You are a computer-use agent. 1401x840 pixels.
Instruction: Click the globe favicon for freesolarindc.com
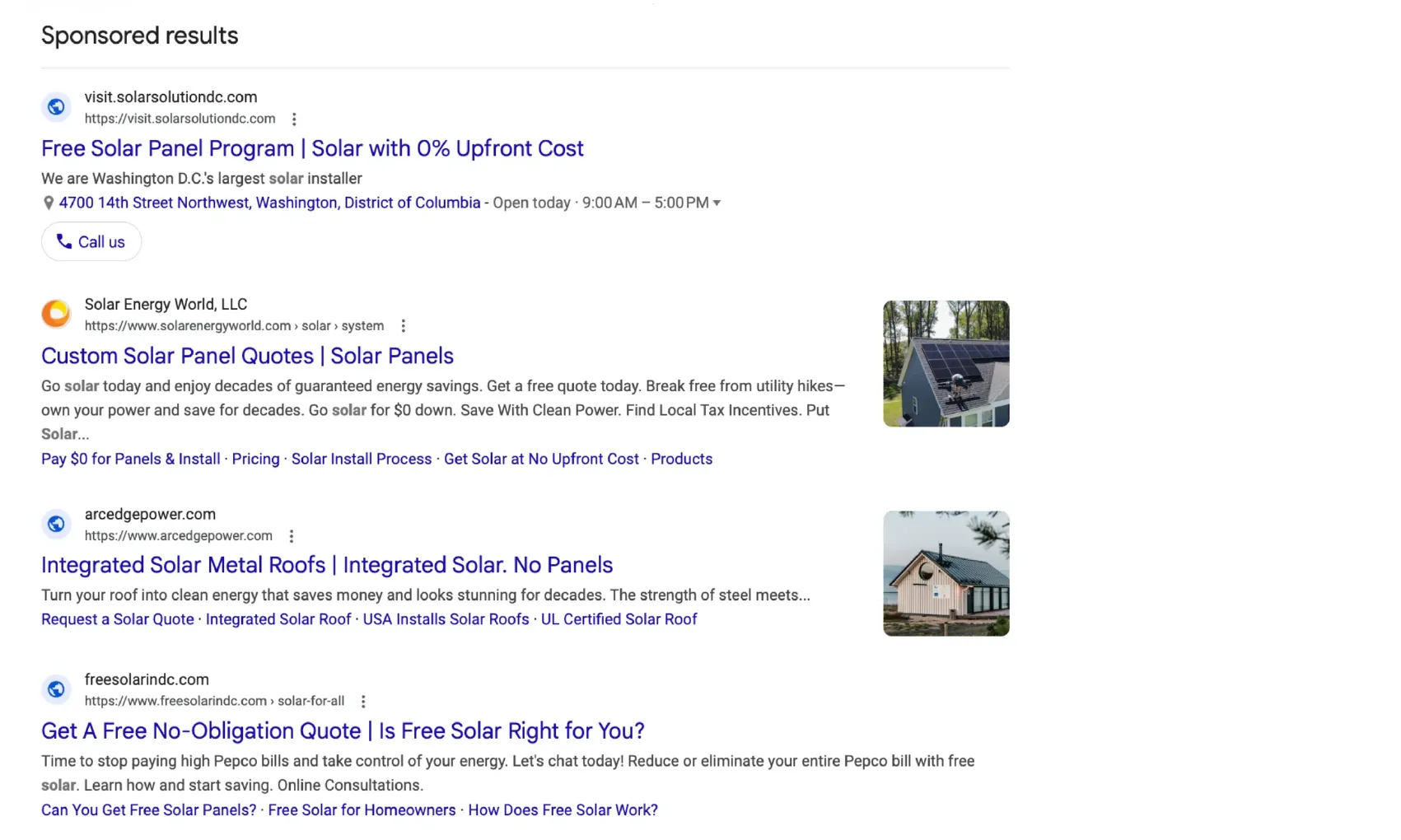(x=55, y=689)
